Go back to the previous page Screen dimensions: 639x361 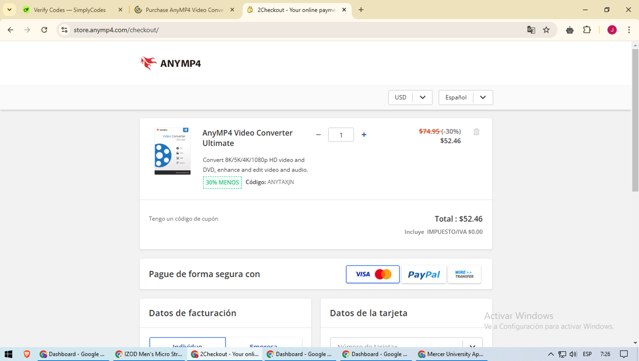[11, 30]
